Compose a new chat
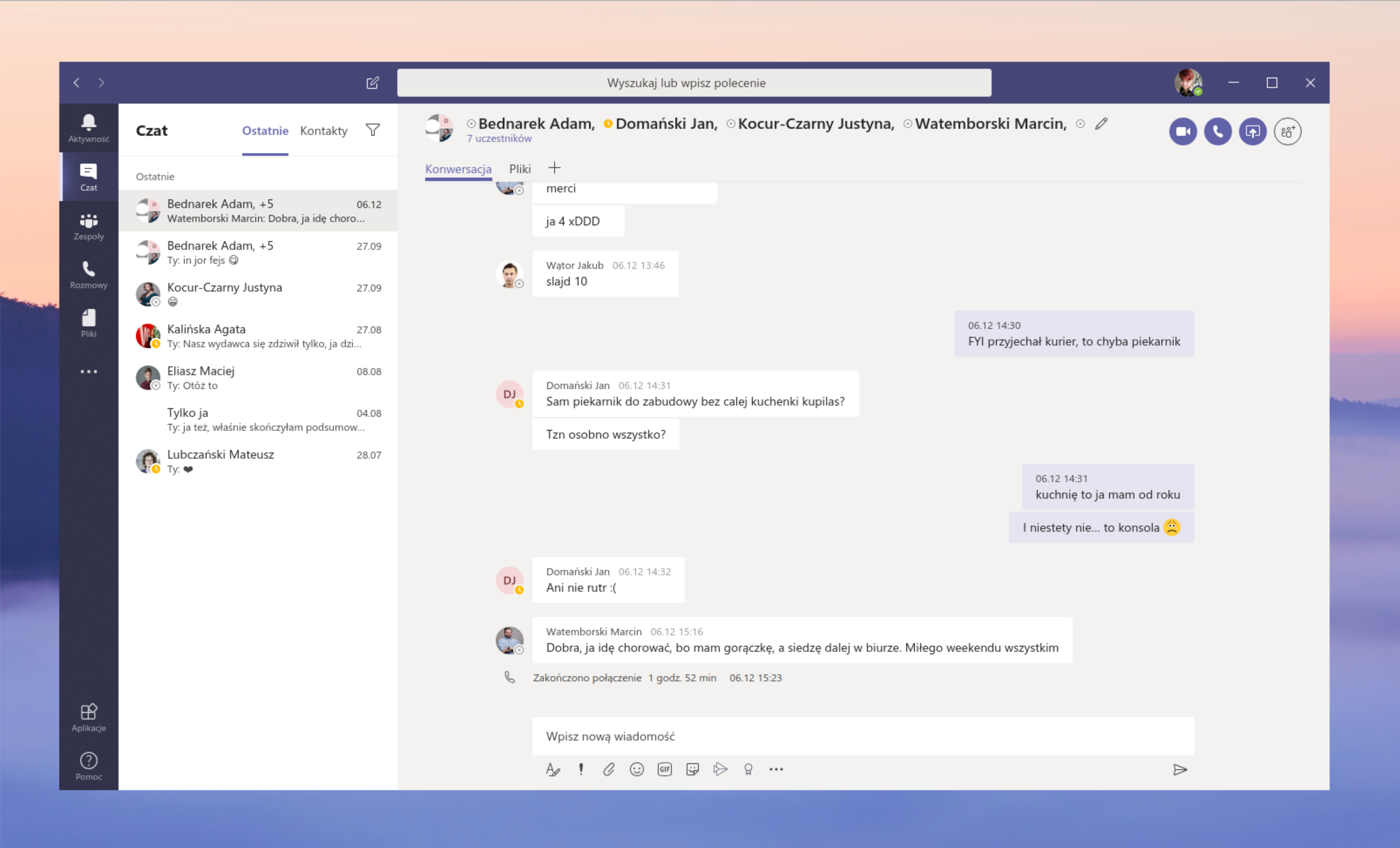Image resolution: width=1400 pixels, height=848 pixels. tap(372, 83)
